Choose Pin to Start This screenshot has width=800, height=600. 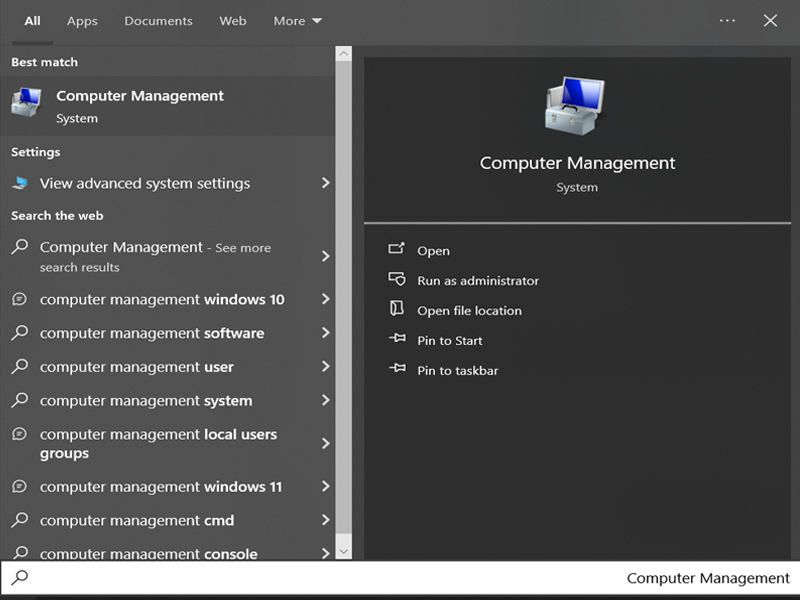pyautogui.click(x=449, y=340)
